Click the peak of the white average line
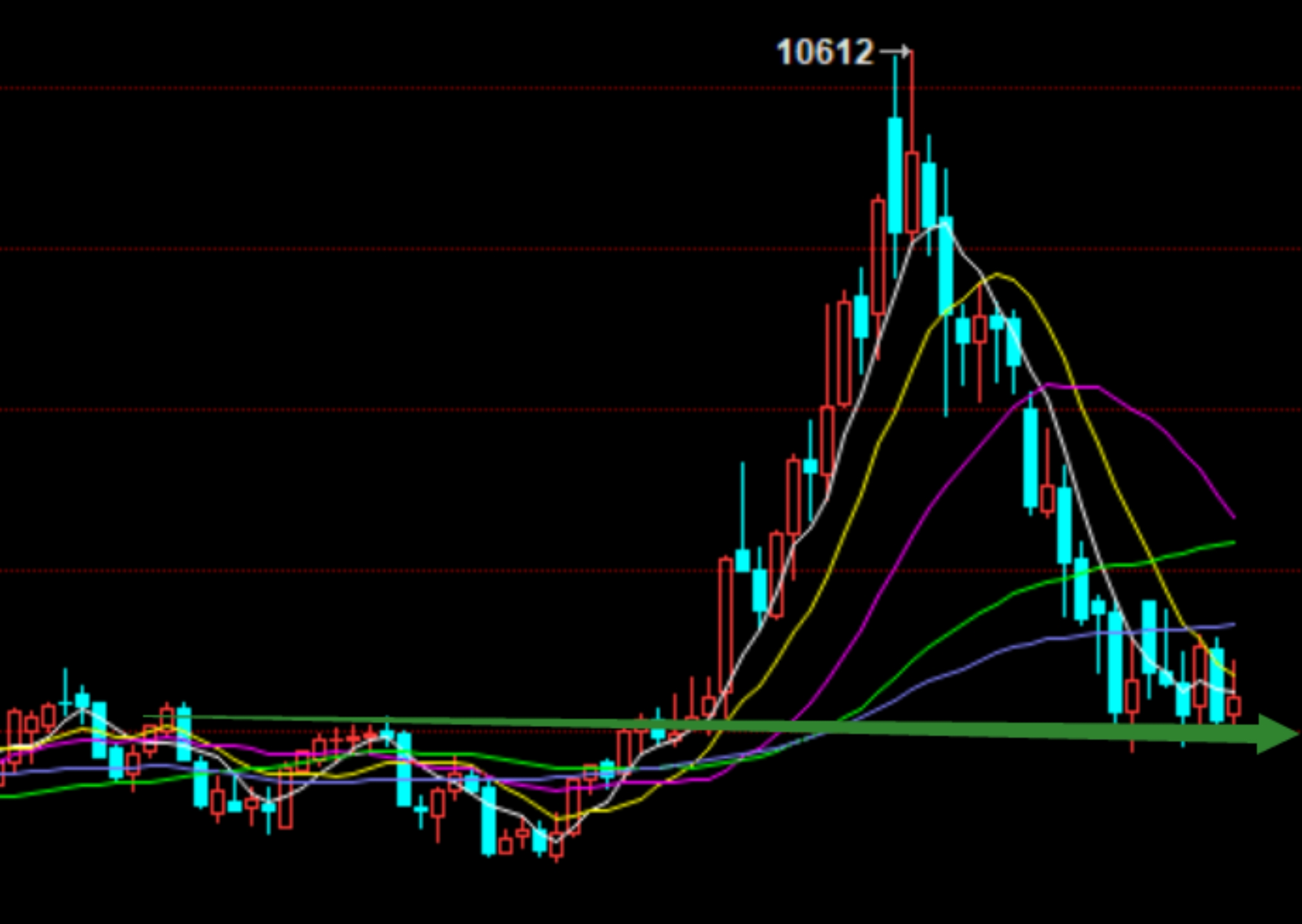Image resolution: width=1302 pixels, height=924 pixels. click(944, 225)
